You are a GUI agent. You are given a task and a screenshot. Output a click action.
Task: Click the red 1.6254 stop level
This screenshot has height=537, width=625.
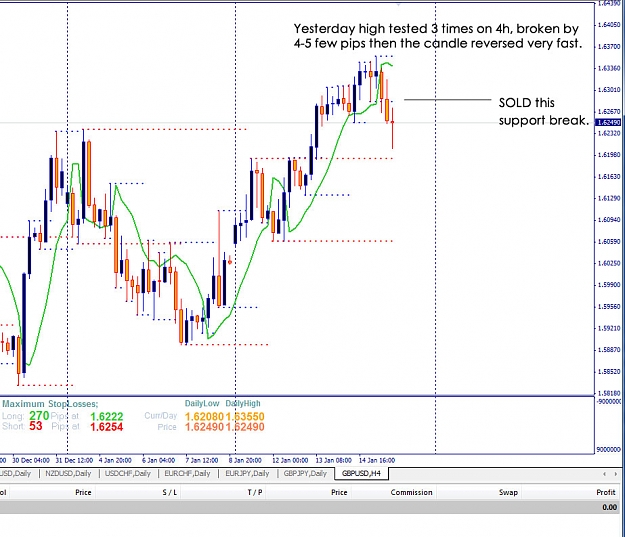tap(106, 427)
